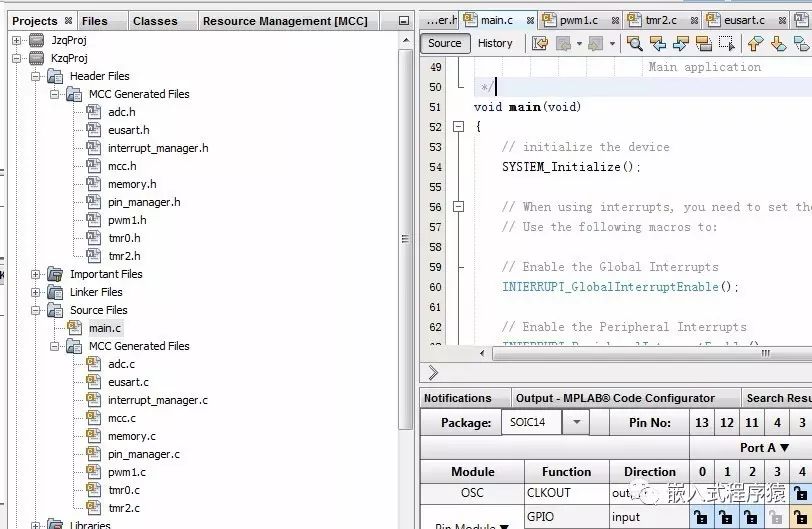Screen dimensions: 812x529
Task: Click the Find Selection magnifier icon
Action: click(x=634, y=43)
